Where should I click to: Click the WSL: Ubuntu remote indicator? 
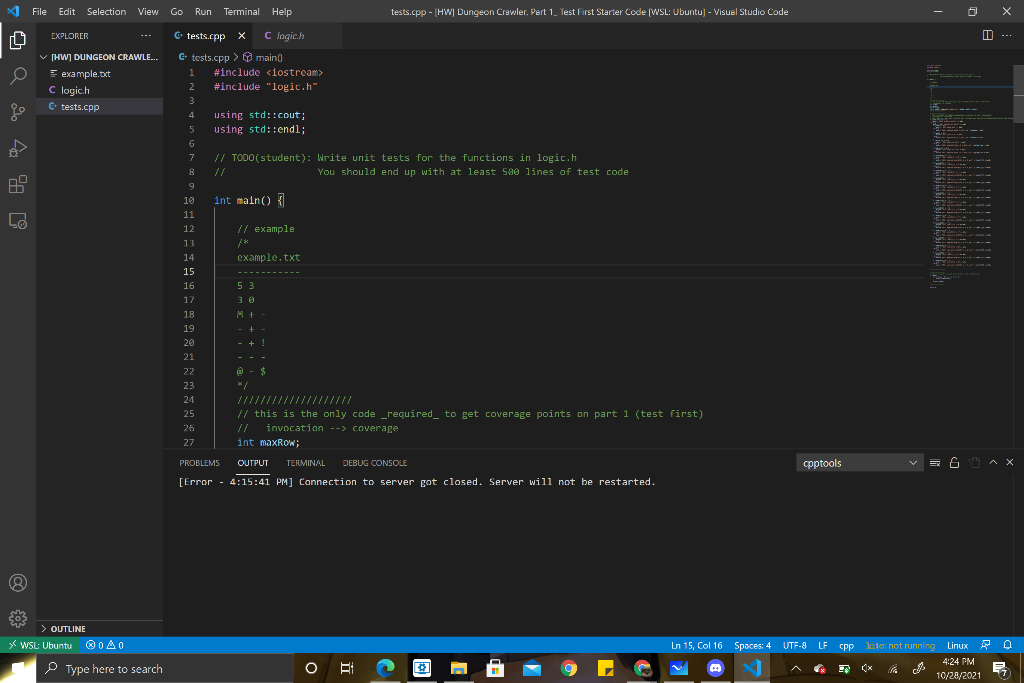40,646
